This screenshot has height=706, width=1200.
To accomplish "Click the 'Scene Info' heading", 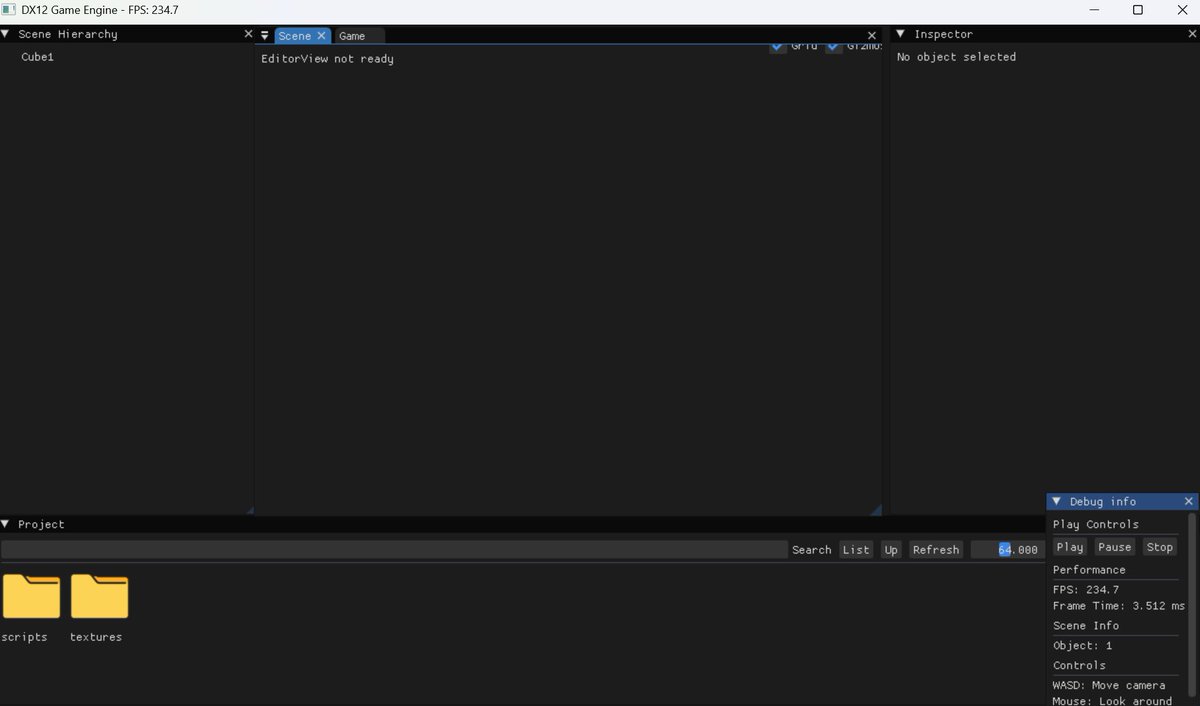I will point(1086,626).
